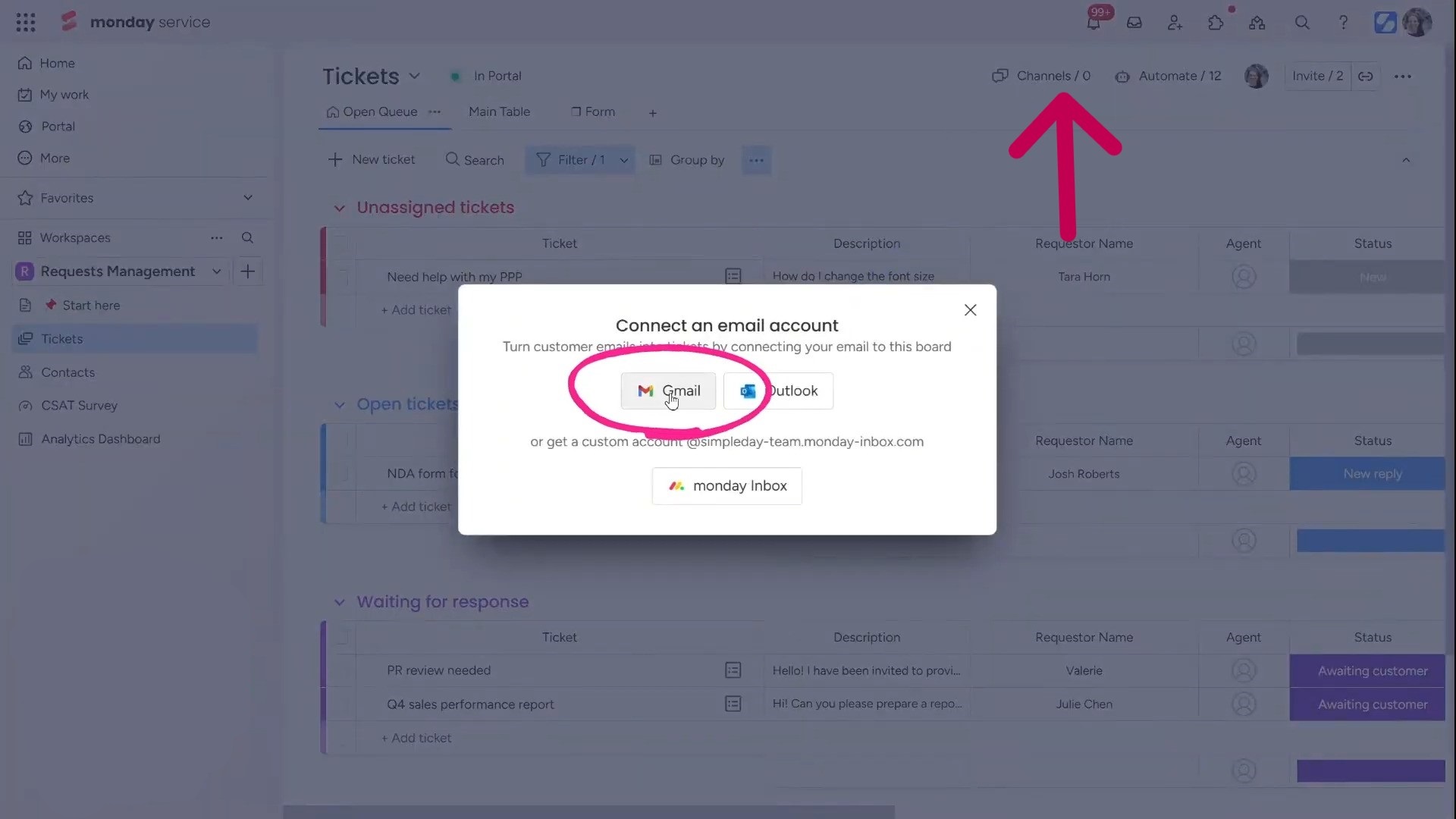Screen dimensions: 1456x819
Task: Open more toolbar options dots
Action: coord(756,160)
